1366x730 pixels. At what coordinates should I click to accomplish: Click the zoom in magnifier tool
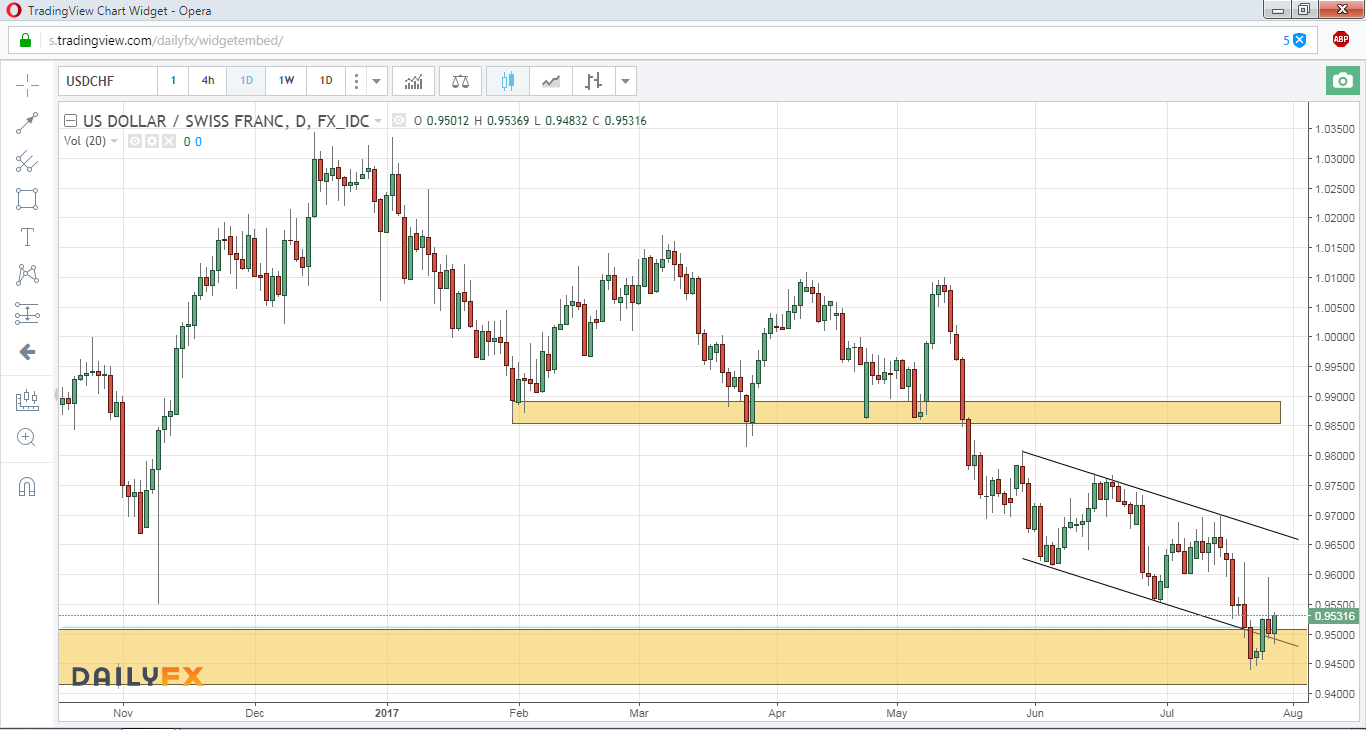click(27, 437)
